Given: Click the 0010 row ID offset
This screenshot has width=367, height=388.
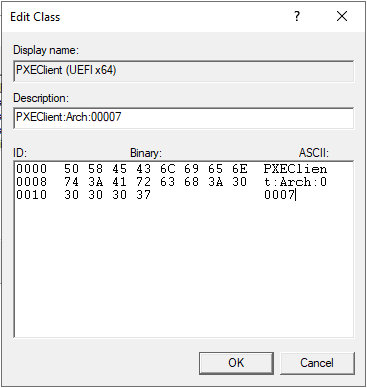Looking at the screenshot, I should [x=32, y=195].
